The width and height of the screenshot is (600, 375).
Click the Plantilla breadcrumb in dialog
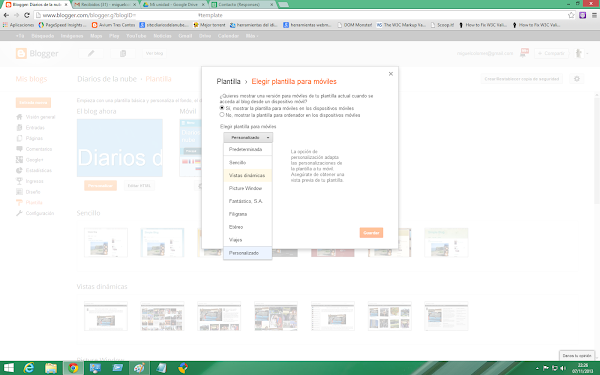pyautogui.click(x=228, y=82)
